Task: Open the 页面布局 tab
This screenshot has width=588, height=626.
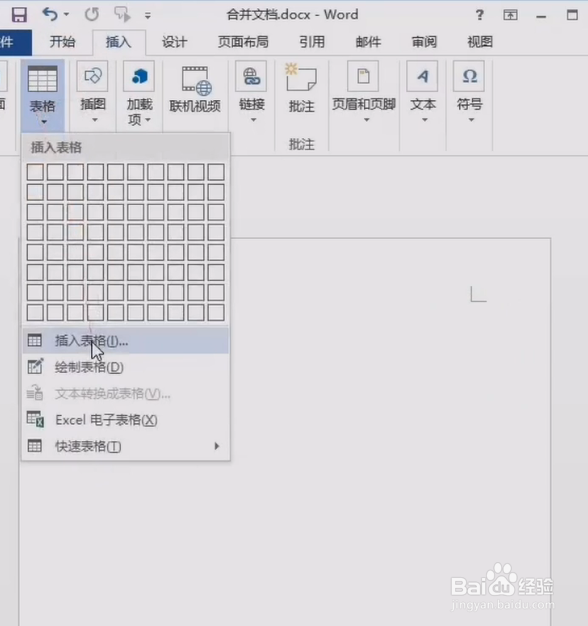Action: click(243, 42)
